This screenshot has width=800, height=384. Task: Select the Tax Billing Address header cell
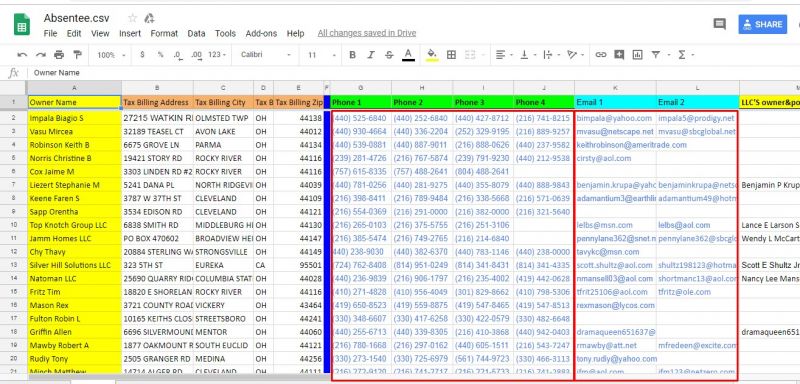(x=157, y=102)
